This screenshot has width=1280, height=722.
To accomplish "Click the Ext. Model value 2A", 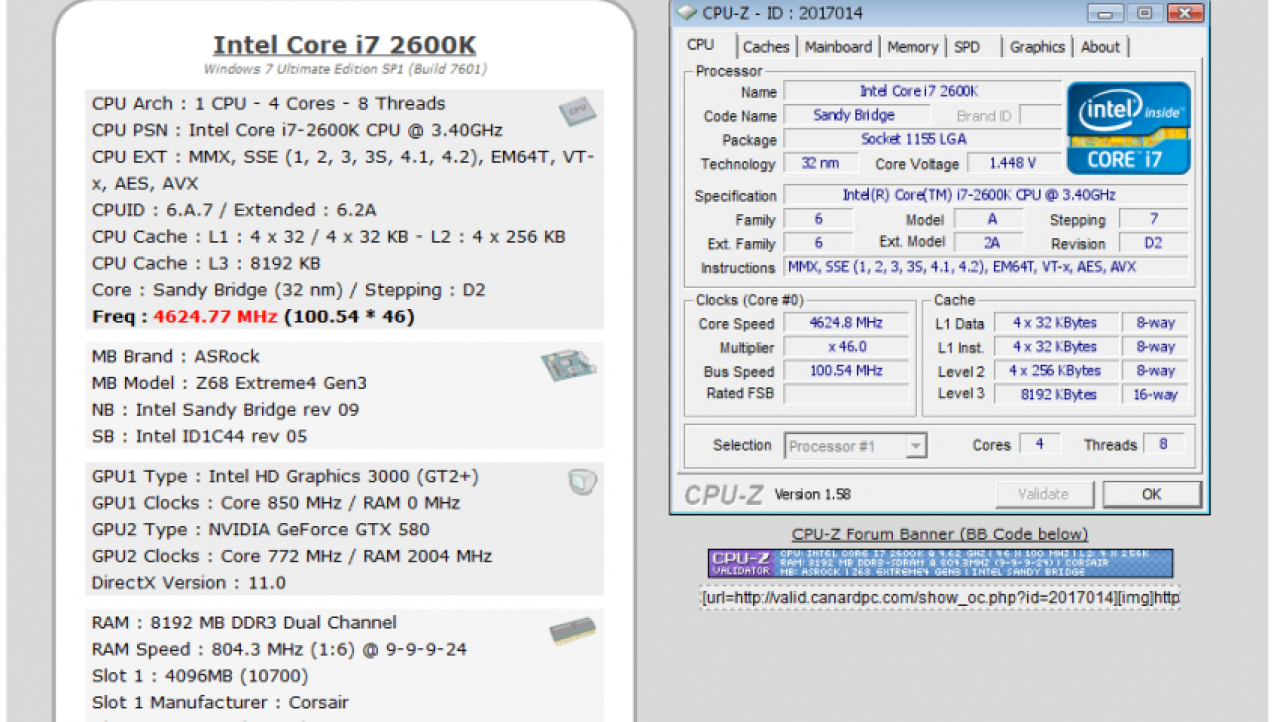I will [989, 243].
